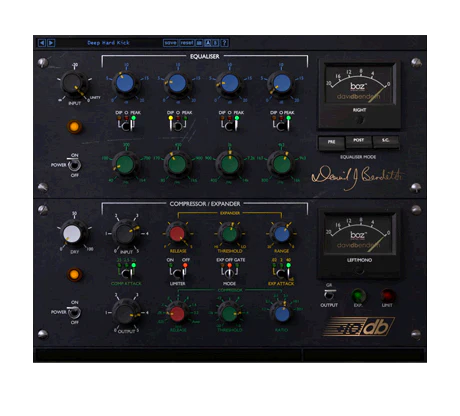Select the PRE equaliser mode
Image resolution: width=460 pixels, height=416 pixels.
[x=331, y=142]
